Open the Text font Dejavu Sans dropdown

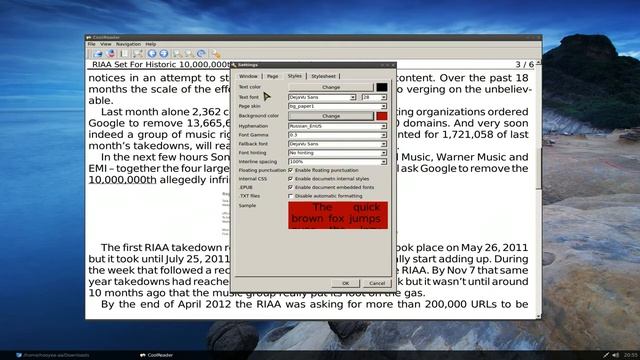coord(322,97)
